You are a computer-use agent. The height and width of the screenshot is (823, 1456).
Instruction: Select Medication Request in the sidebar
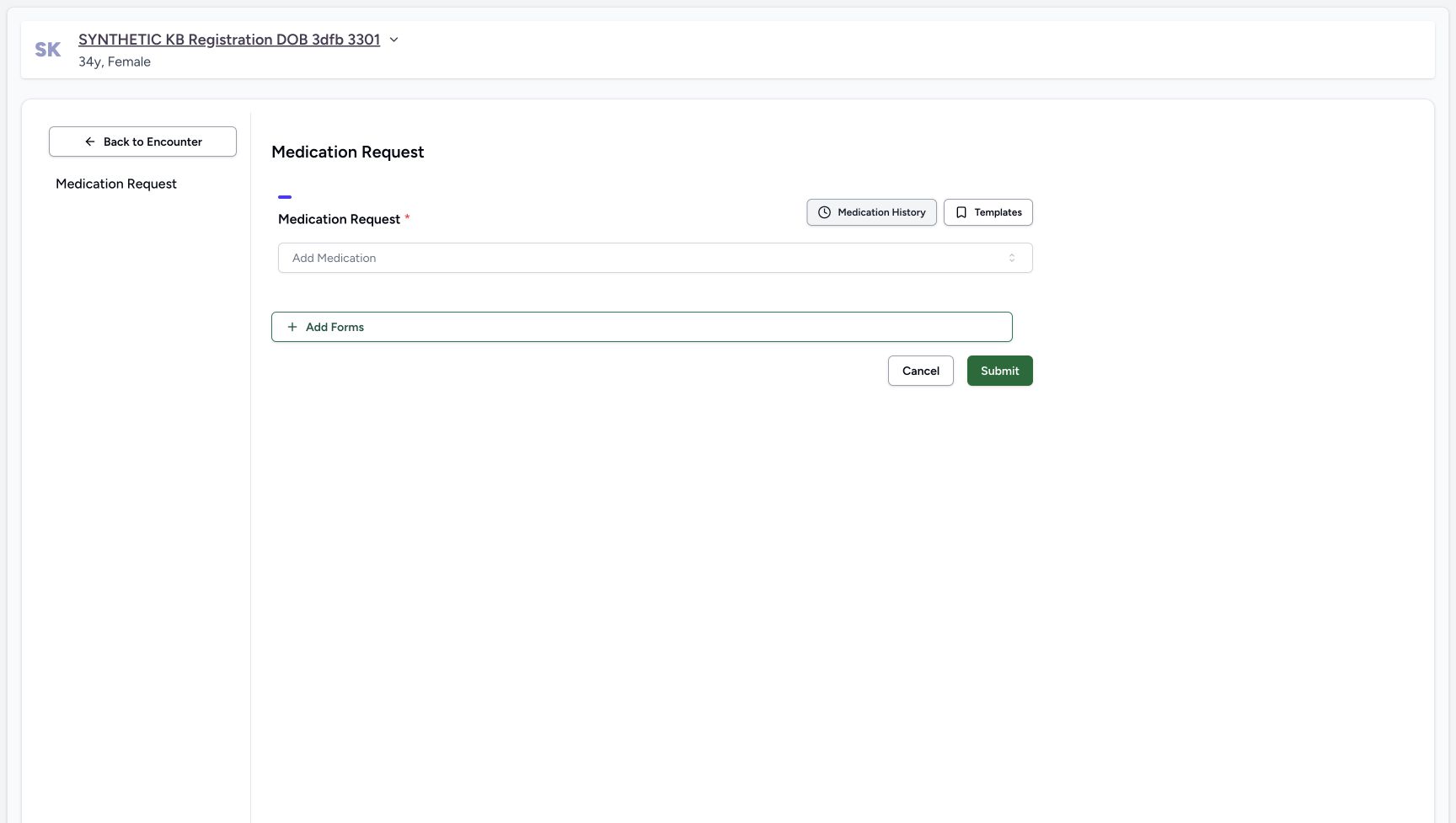click(116, 184)
